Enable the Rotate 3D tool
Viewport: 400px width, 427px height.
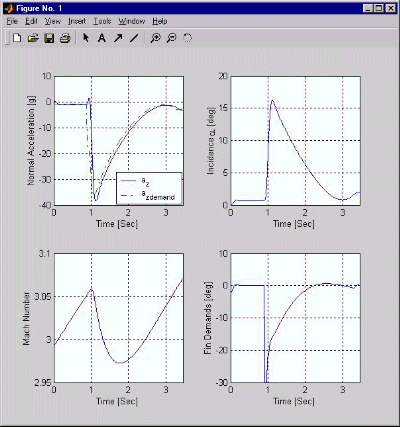click(187, 38)
